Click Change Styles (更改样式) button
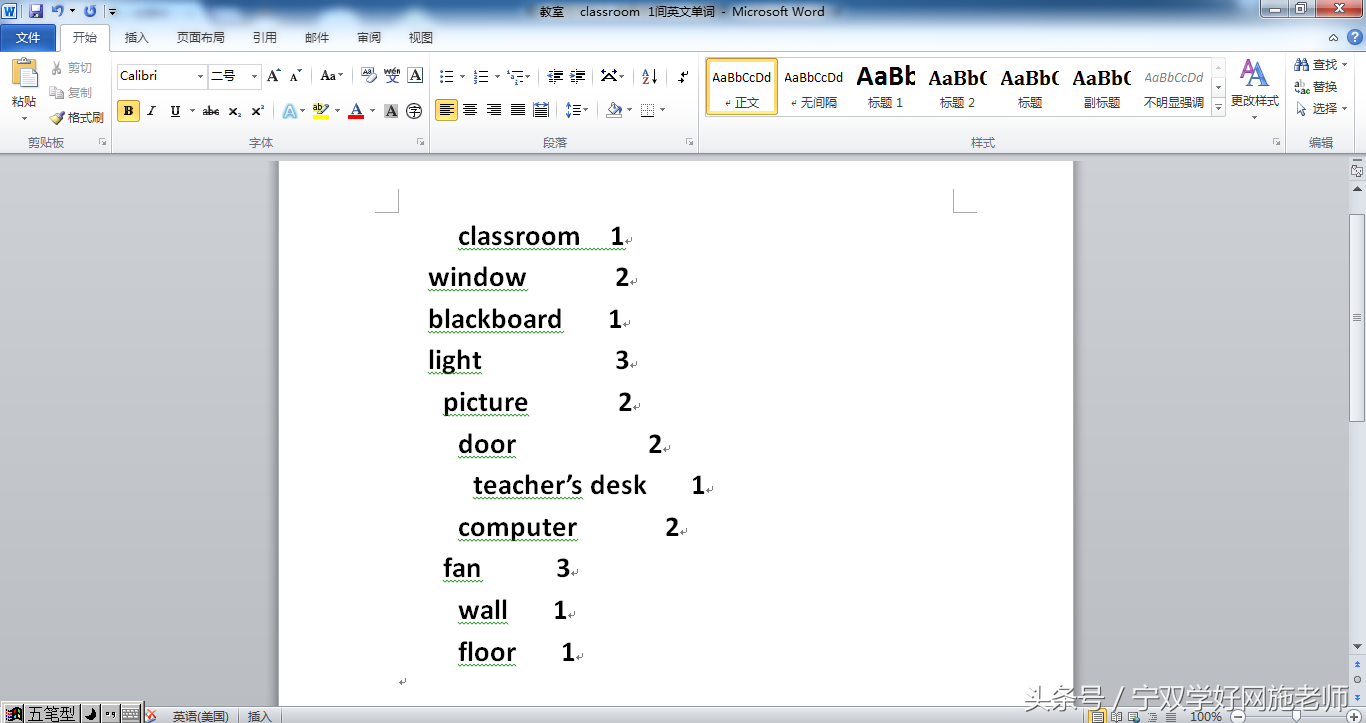Viewport: 1366px width, 723px height. [1254, 88]
